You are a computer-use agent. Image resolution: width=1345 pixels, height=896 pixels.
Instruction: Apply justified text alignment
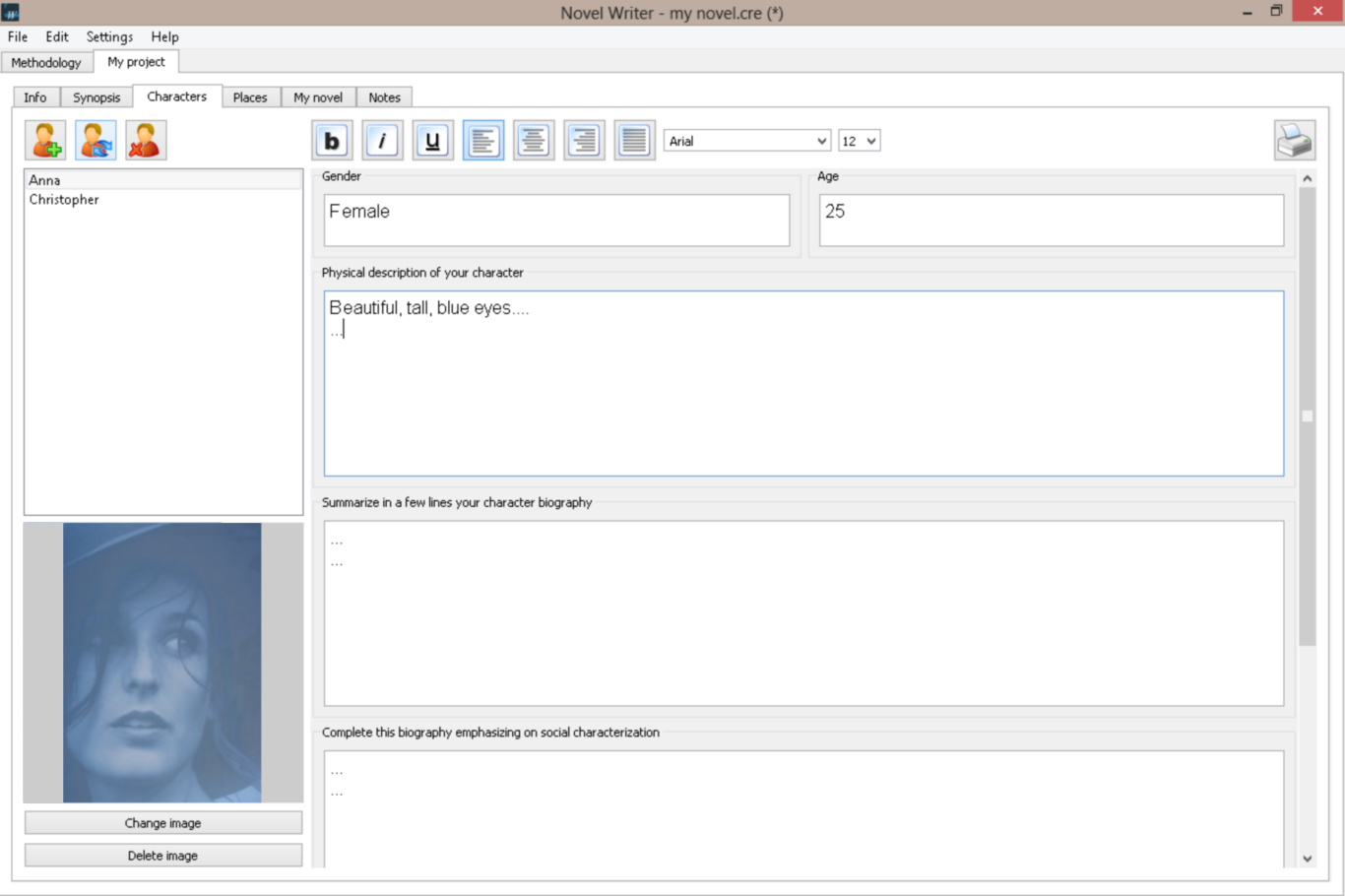click(634, 141)
